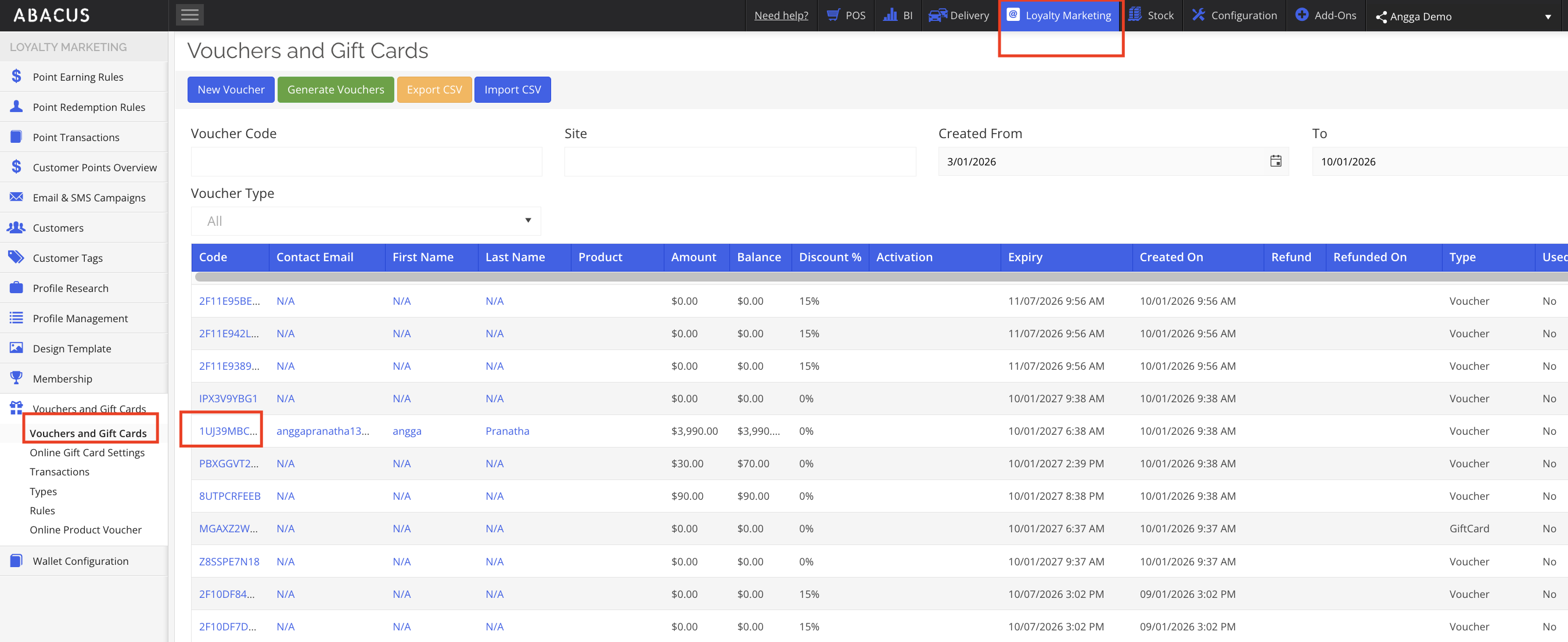Click the Email & SMS envelope icon
Viewport: 1568px width, 642px height.
[x=16, y=197]
